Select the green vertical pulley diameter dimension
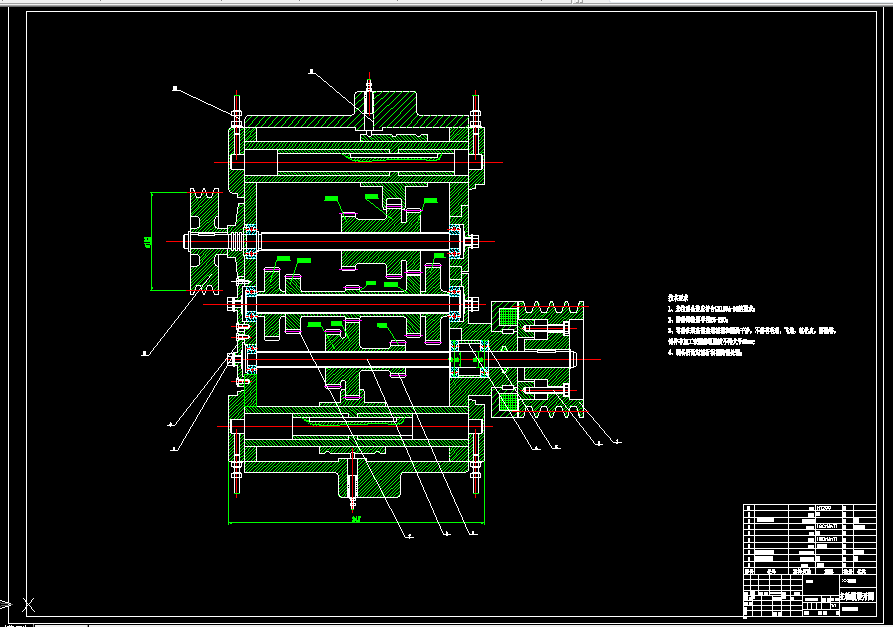The width and height of the screenshot is (893, 627). [149, 241]
